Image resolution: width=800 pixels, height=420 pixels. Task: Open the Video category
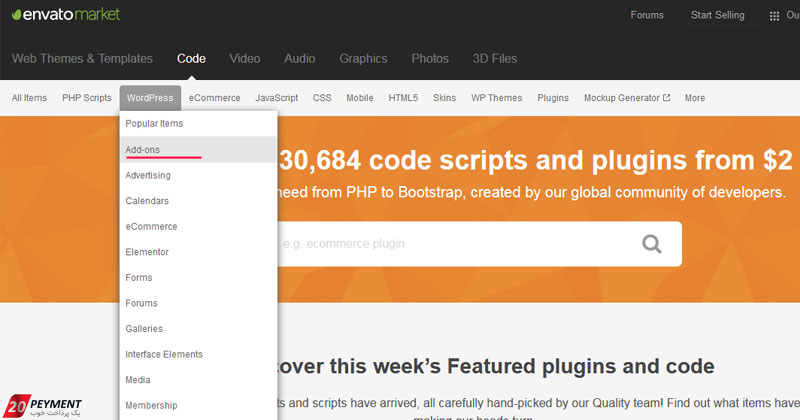(245, 58)
